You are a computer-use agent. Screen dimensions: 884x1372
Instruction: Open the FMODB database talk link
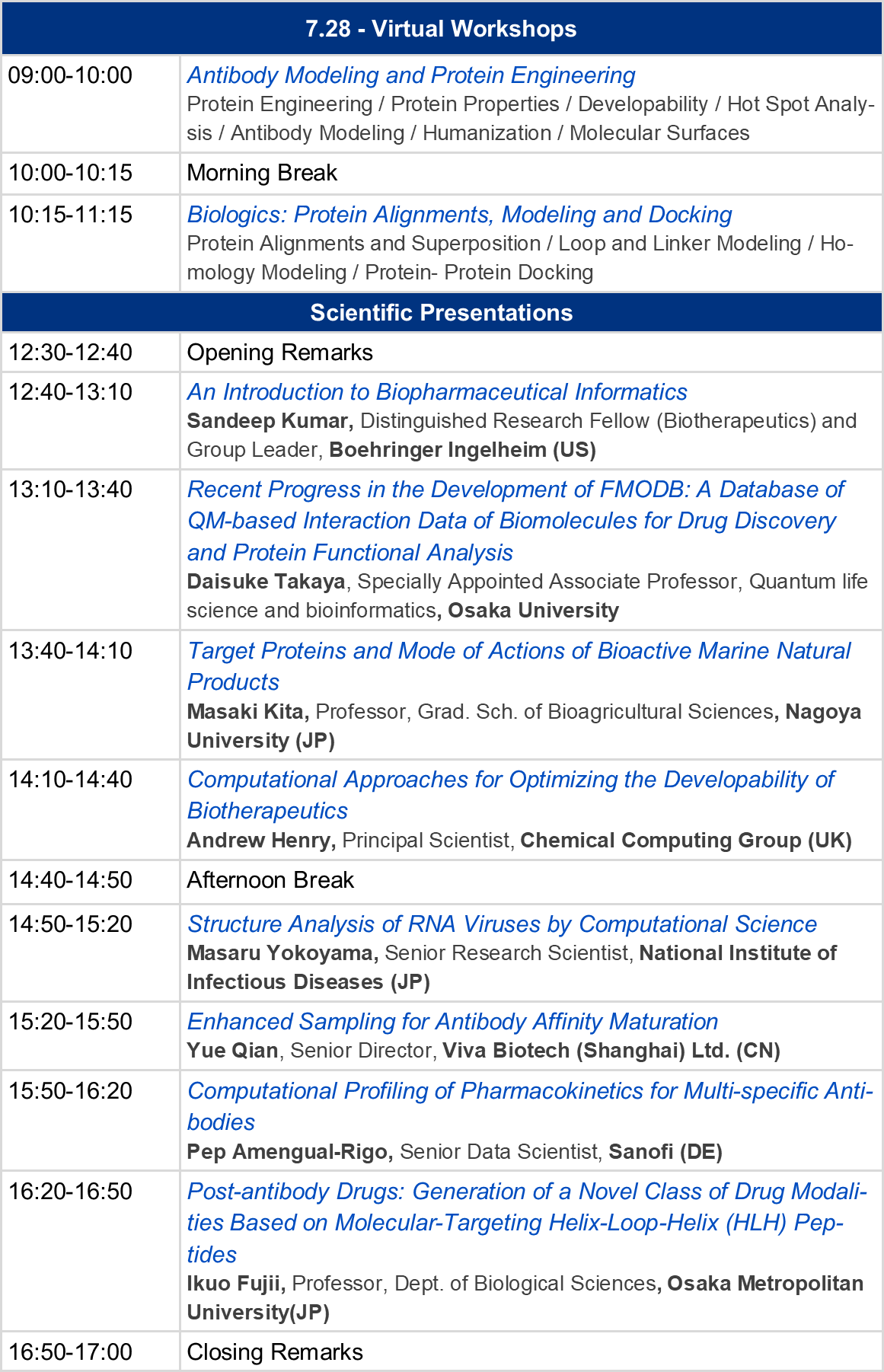515,521
